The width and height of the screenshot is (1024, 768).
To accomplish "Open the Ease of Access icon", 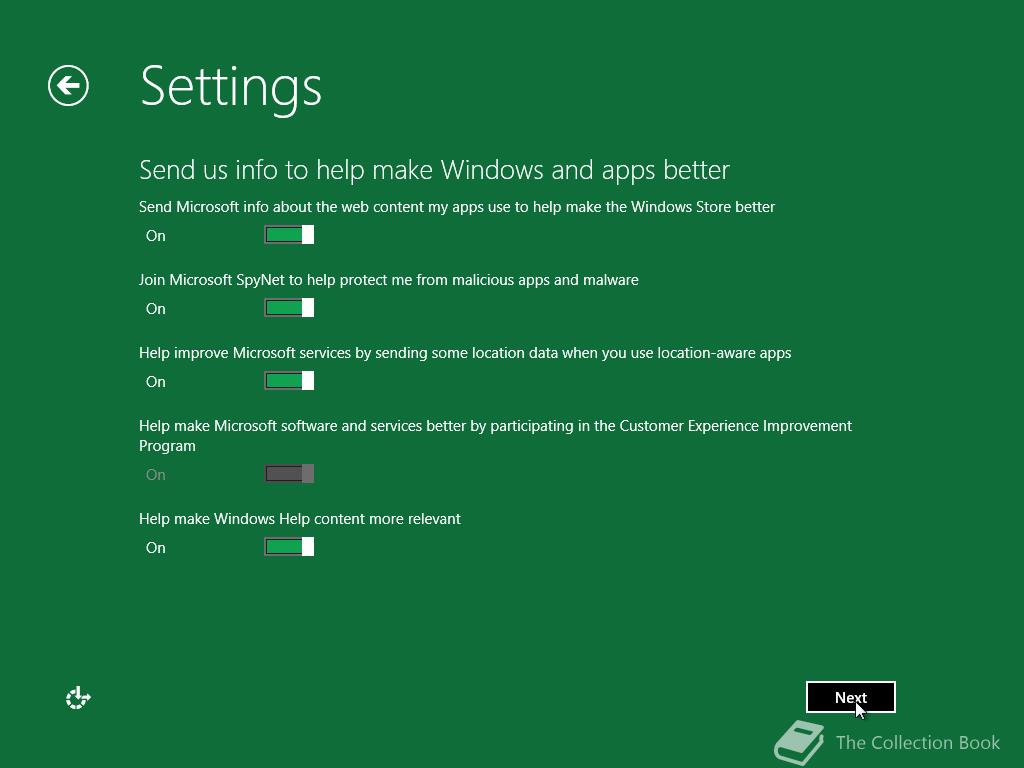I will point(78,697).
